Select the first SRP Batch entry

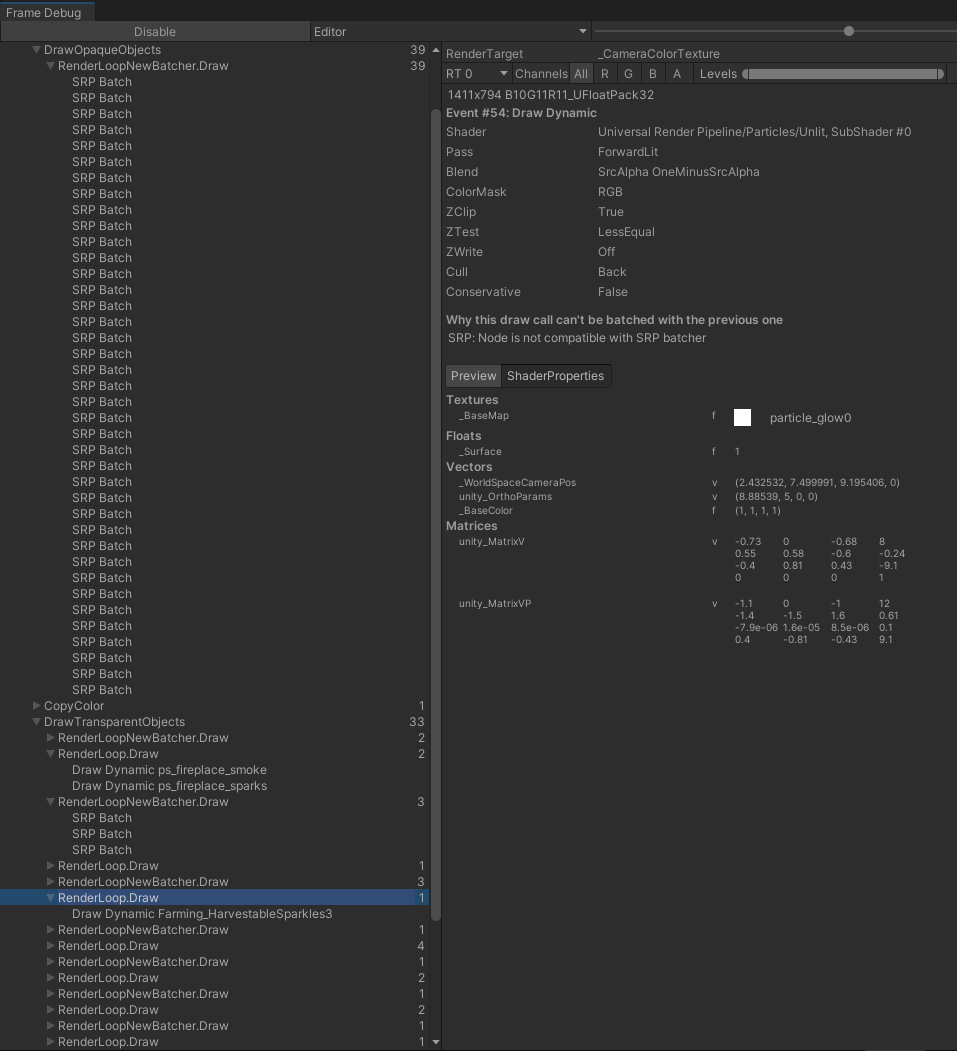click(101, 81)
